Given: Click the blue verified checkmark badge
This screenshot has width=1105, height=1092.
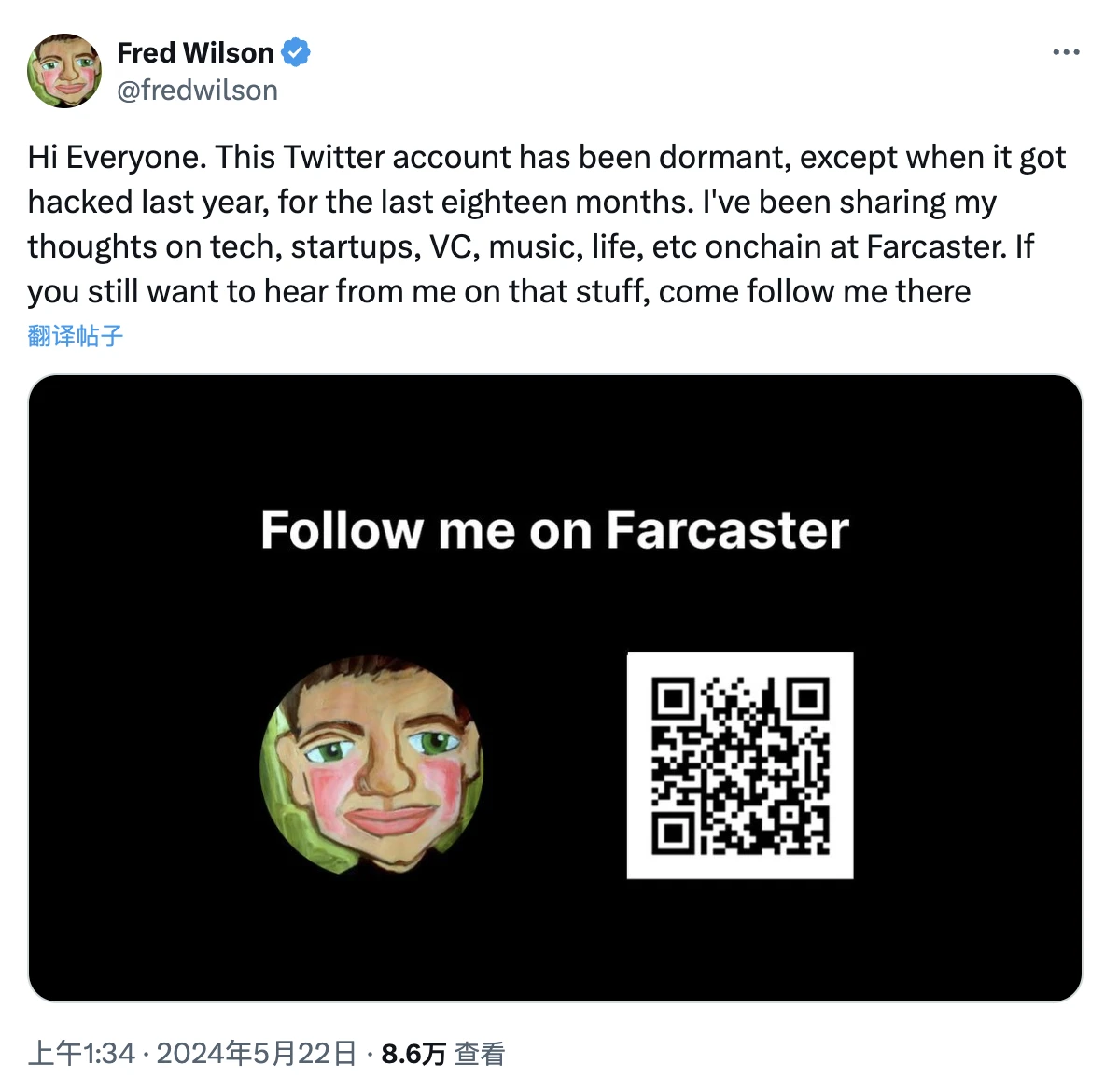Looking at the screenshot, I should click(x=296, y=52).
